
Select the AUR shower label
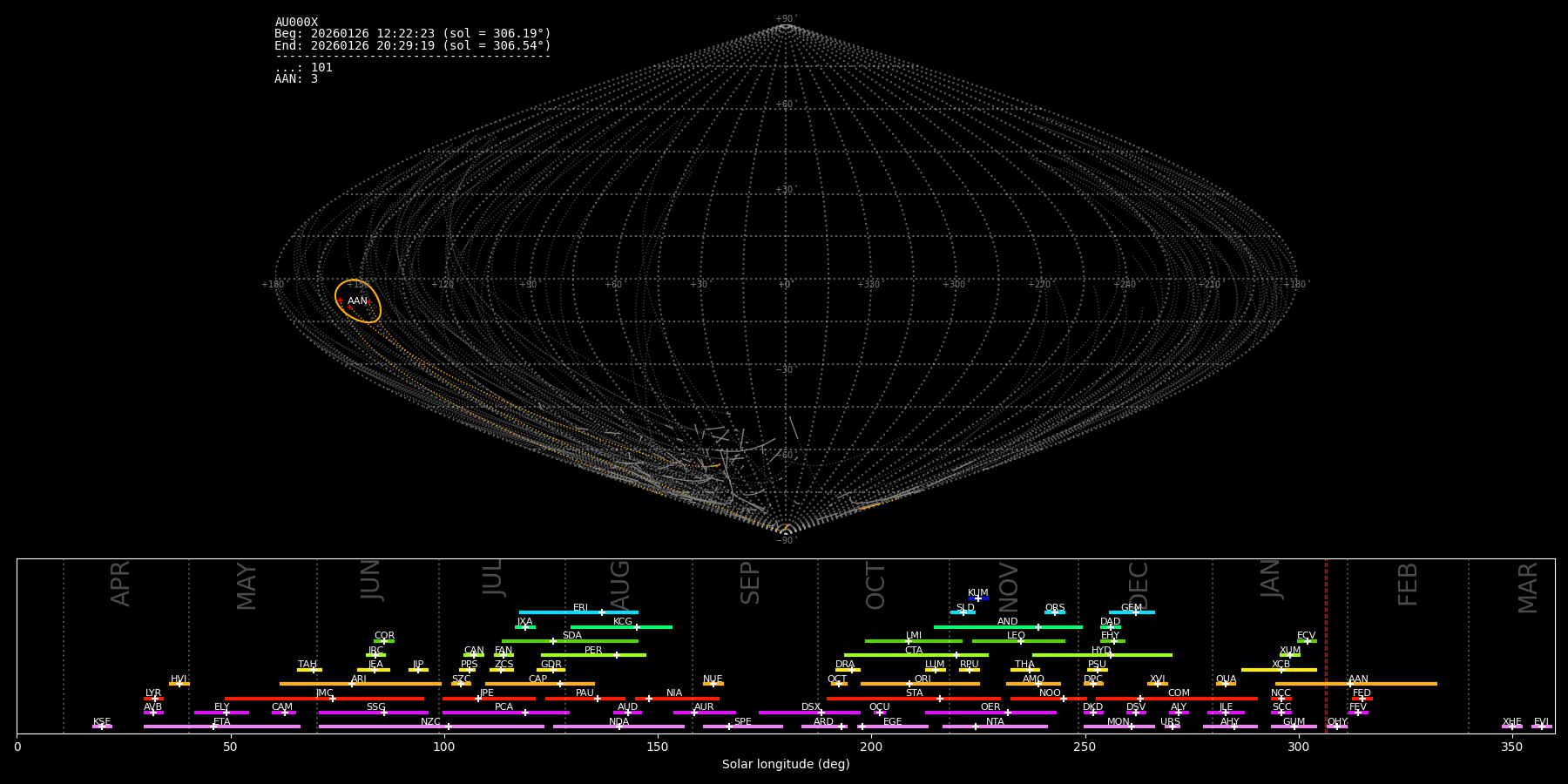point(704,707)
